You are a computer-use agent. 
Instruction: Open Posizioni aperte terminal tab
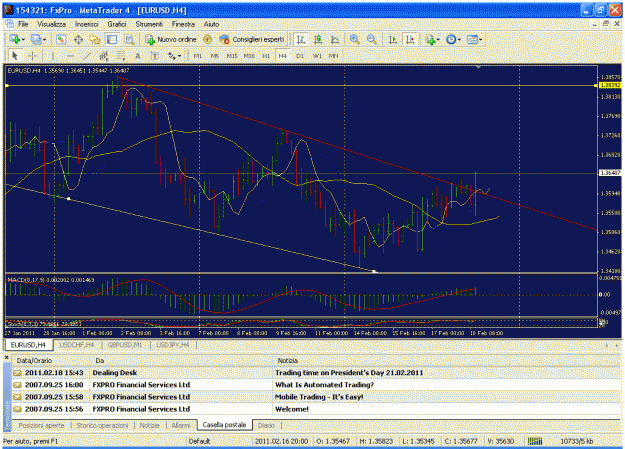point(41,425)
